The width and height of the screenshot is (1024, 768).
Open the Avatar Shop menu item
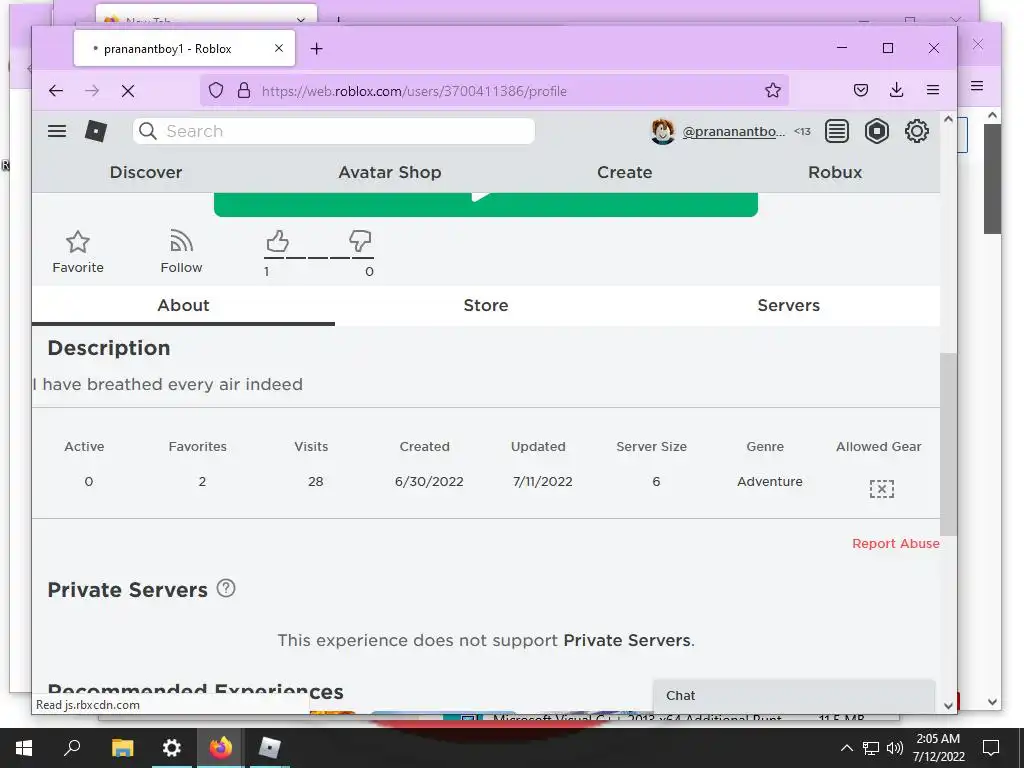[x=390, y=172]
